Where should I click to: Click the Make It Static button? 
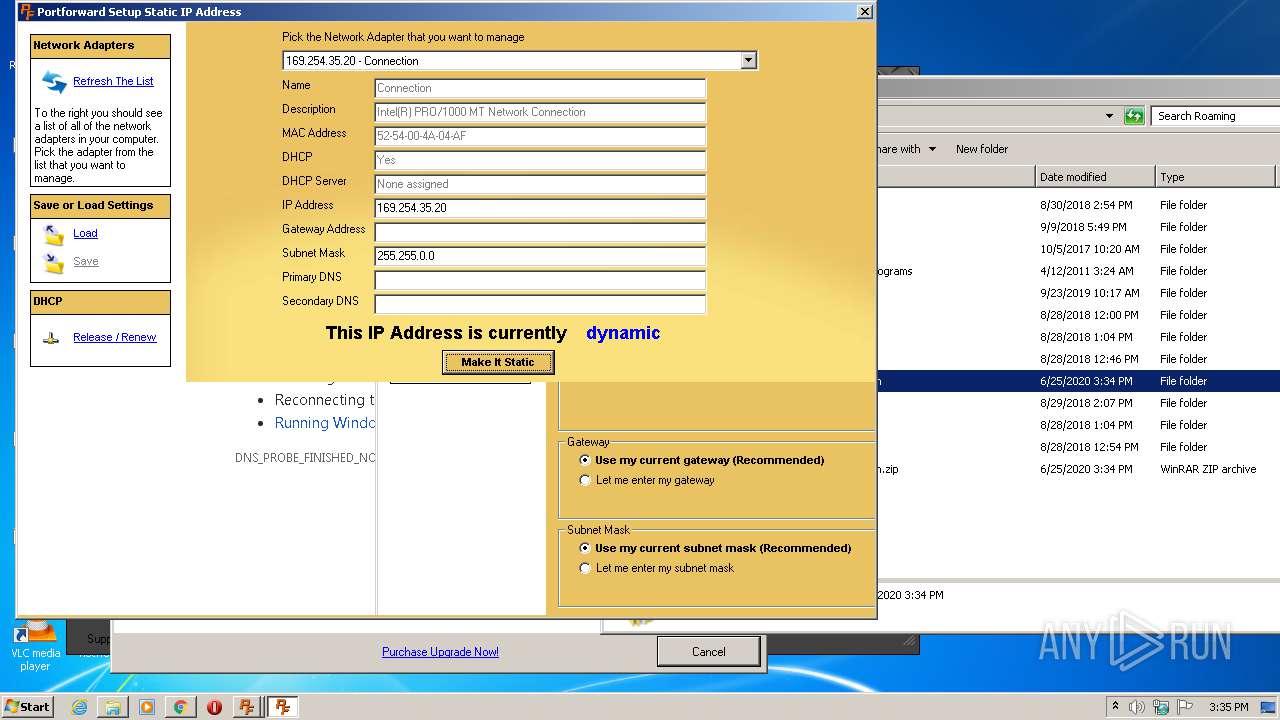click(x=498, y=362)
